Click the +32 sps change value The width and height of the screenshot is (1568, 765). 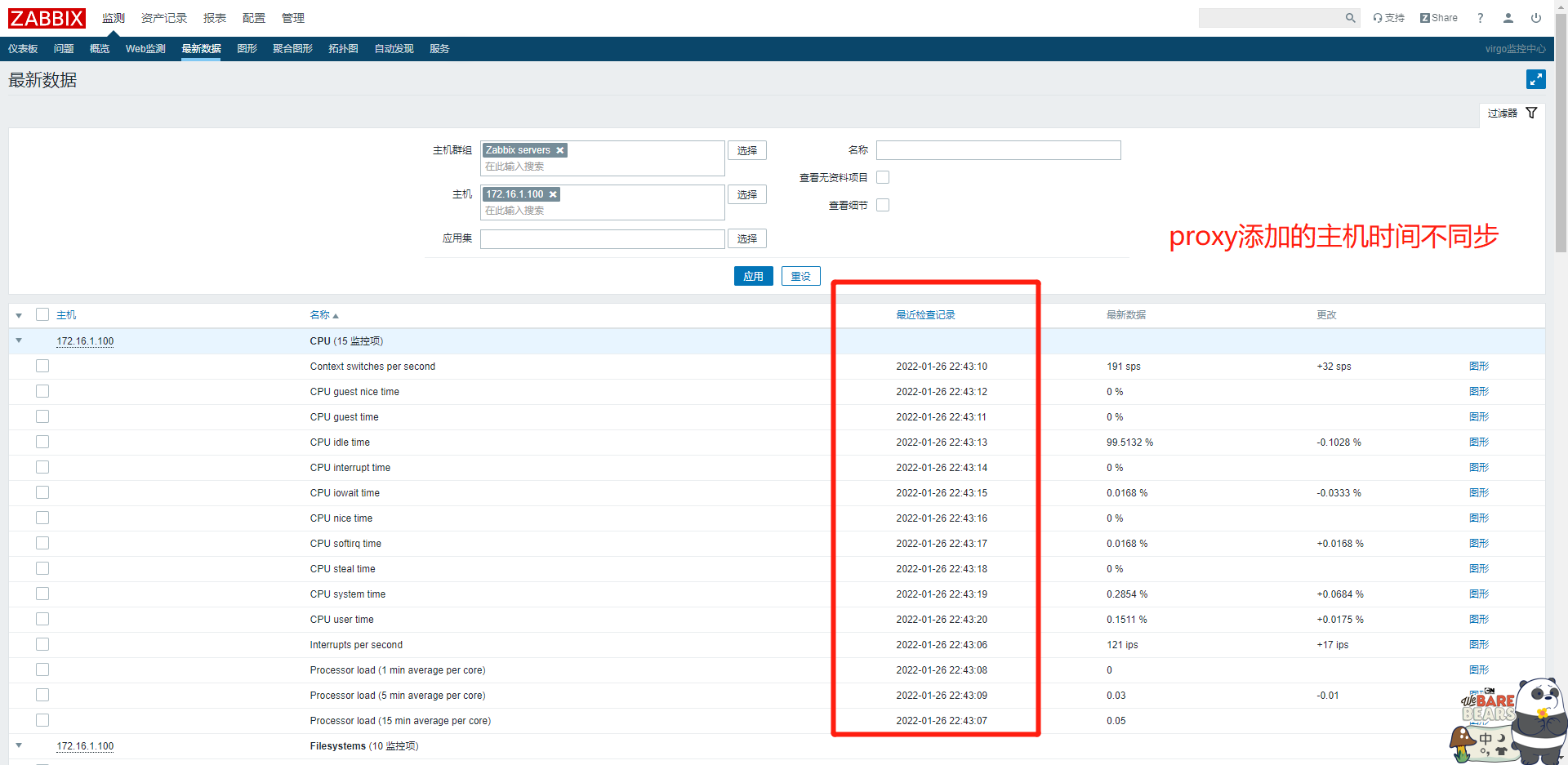click(x=1334, y=367)
